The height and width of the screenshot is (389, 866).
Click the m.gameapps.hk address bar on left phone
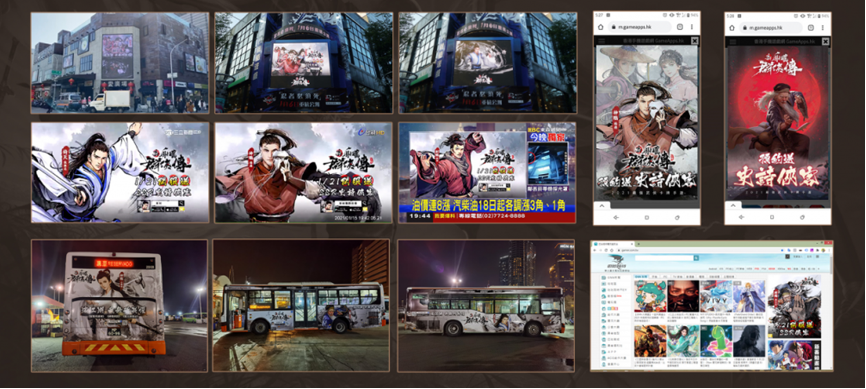click(x=640, y=27)
